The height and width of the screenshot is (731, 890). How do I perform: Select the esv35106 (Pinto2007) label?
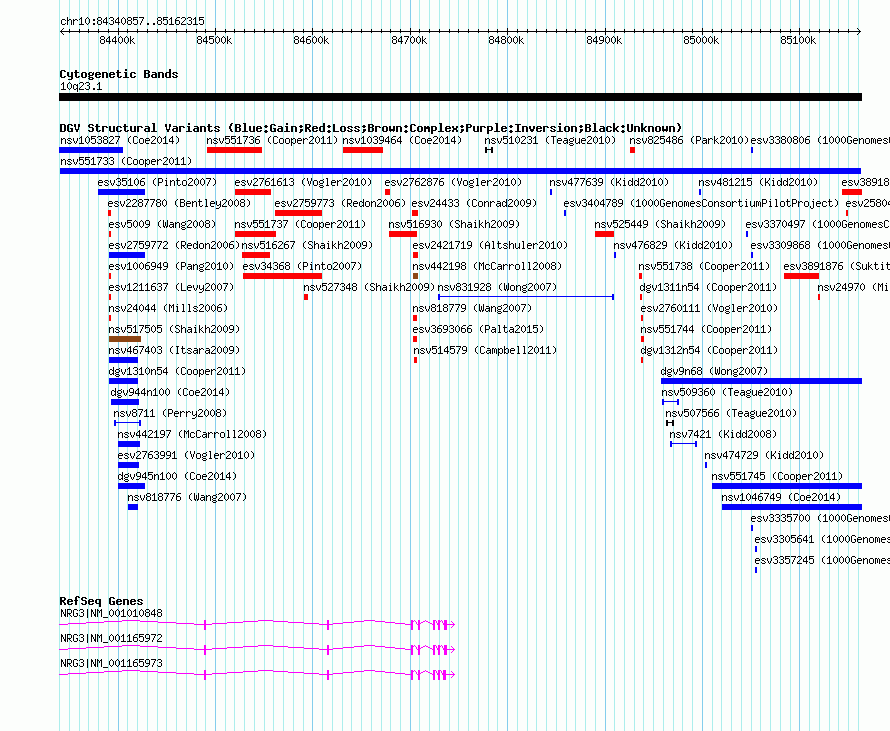click(x=157, y=182)
